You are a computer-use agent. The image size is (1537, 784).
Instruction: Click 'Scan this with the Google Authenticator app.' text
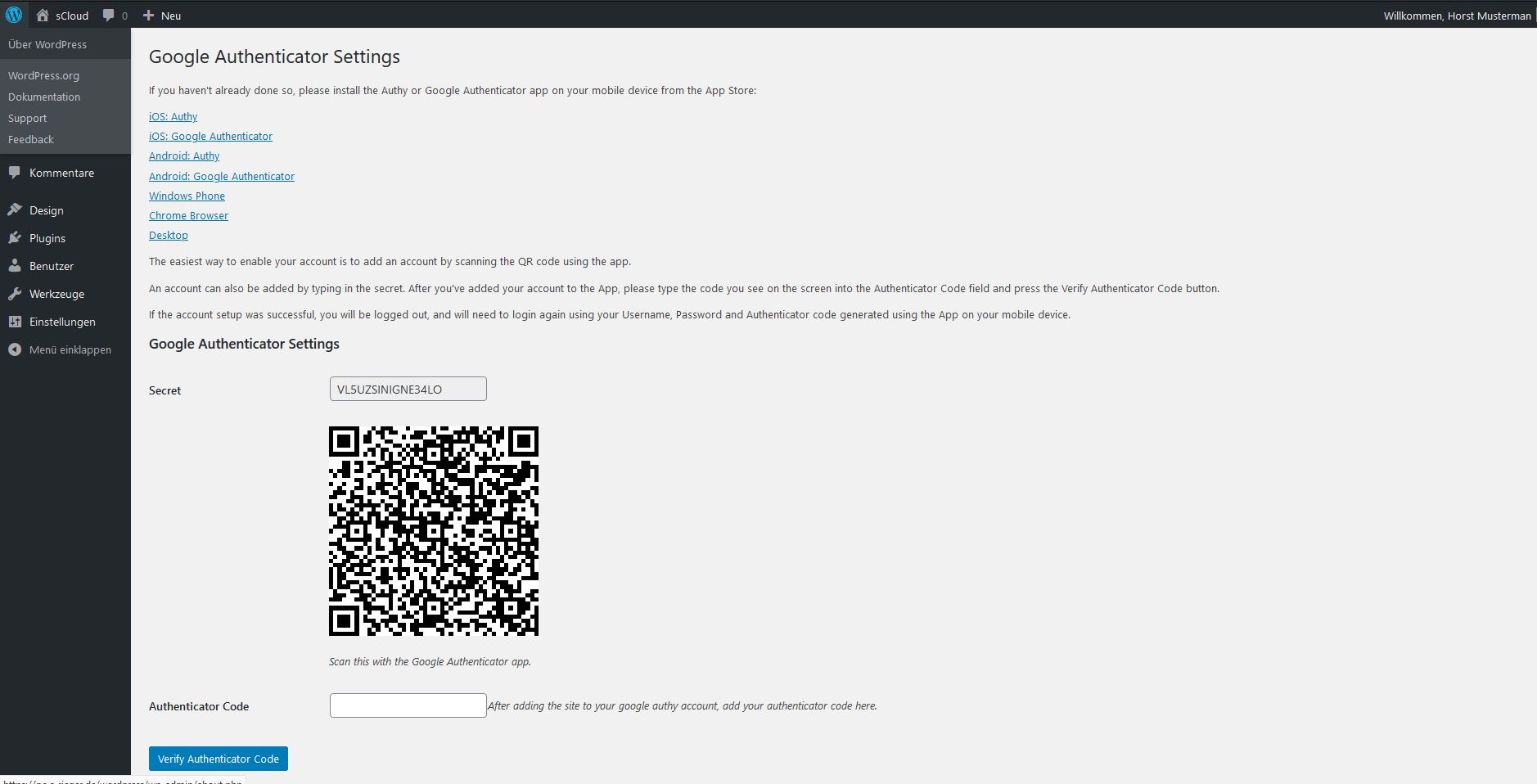(430, 661)
